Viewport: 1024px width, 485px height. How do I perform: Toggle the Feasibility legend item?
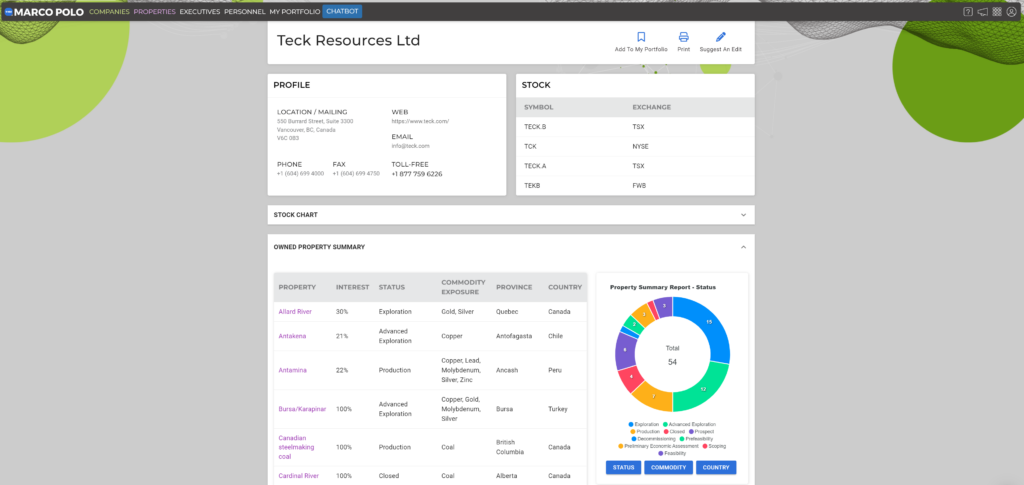pyautogui.click(x=672, y=453)
